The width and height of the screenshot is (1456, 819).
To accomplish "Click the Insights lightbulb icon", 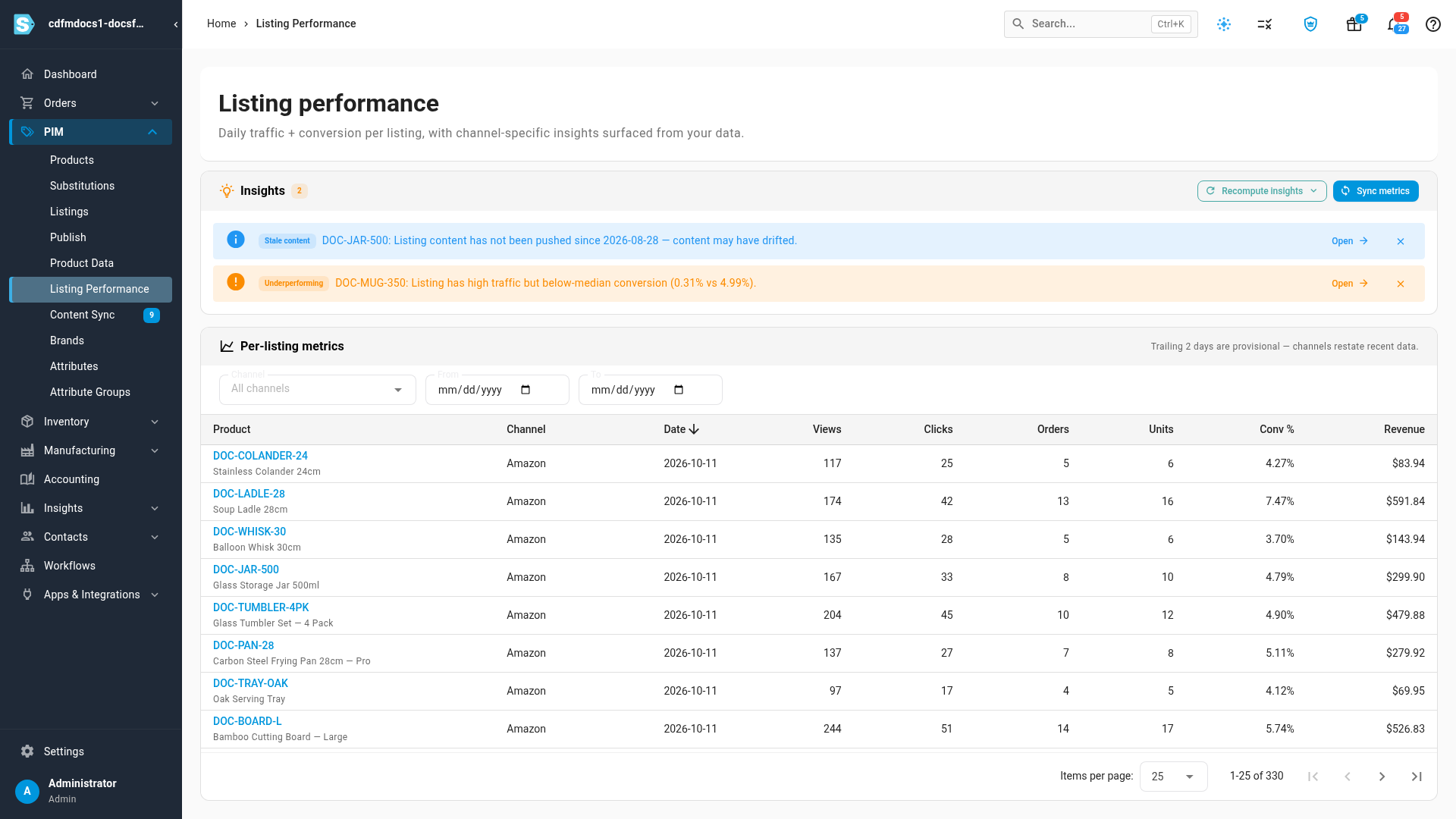I will [x=227, y=191].
